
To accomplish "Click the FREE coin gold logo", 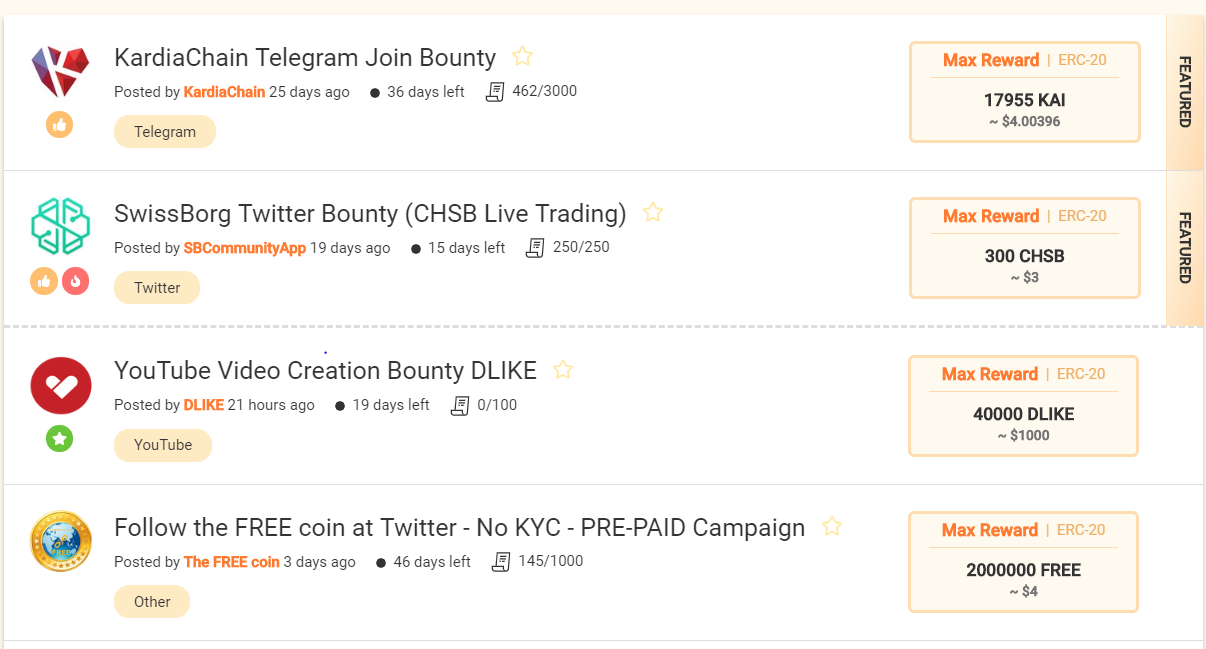I will (61, 541).
